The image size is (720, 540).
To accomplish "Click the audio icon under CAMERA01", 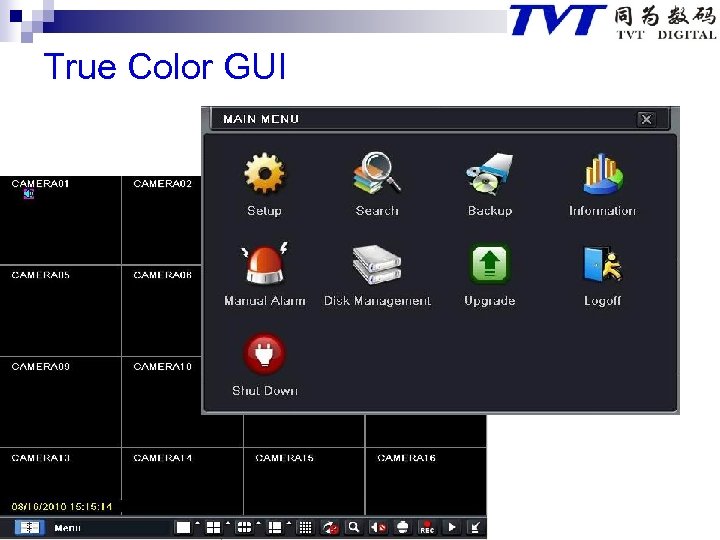I will 29,195.
